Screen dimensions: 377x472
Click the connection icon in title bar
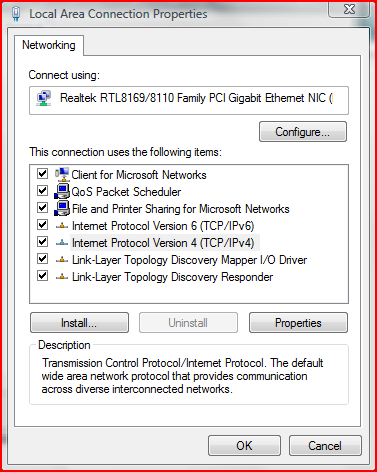point(16,14)
